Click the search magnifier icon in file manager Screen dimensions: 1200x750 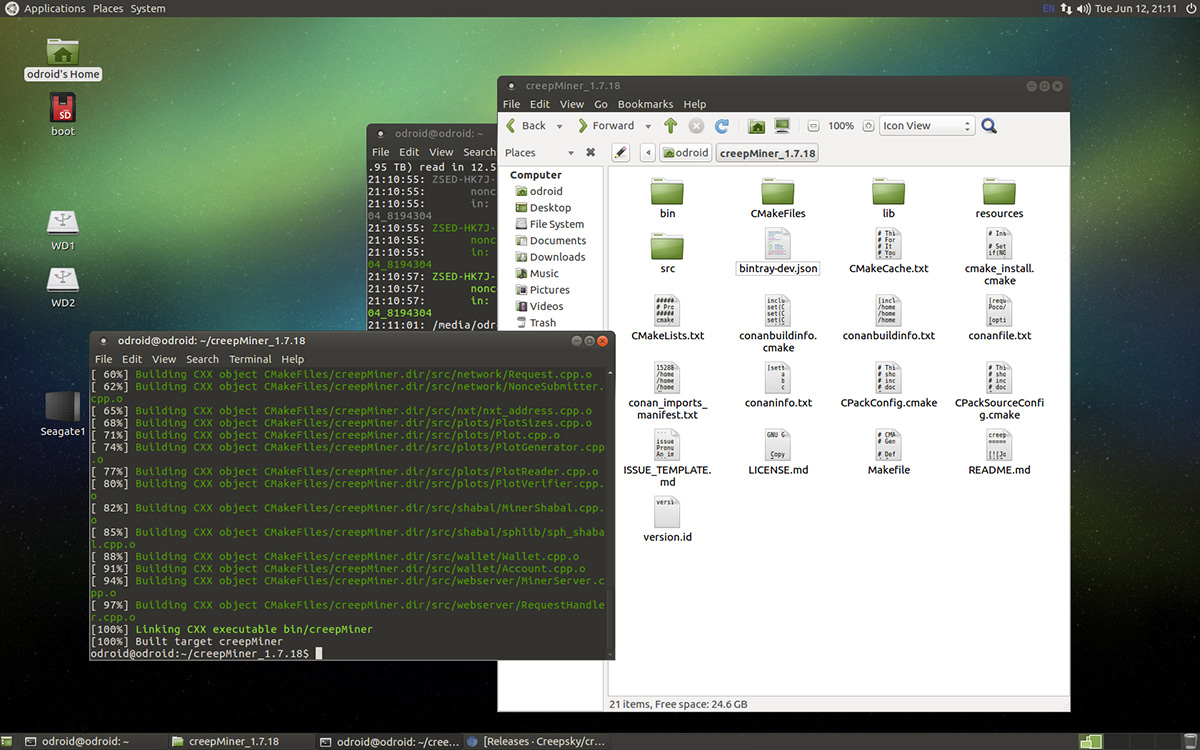pos(989,126)
